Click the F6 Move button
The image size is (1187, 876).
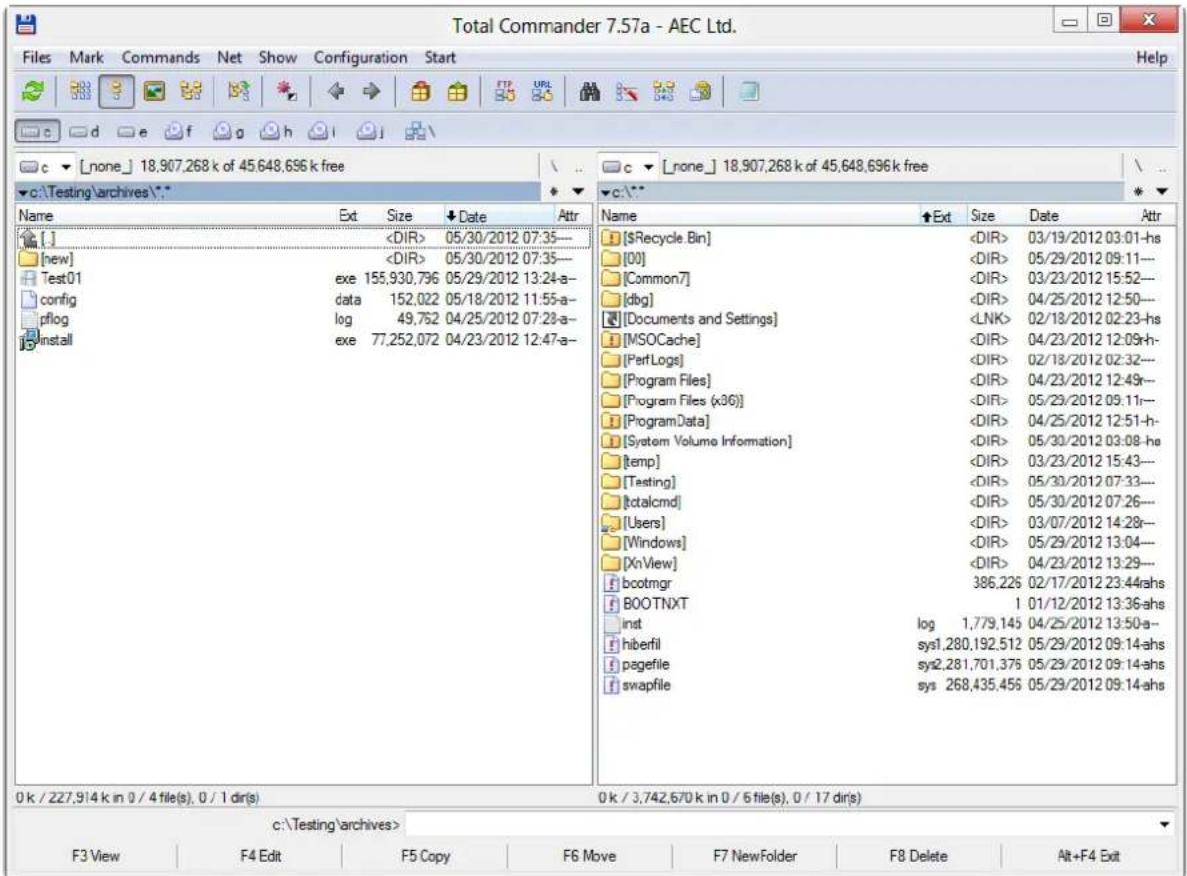coord(590,856)
